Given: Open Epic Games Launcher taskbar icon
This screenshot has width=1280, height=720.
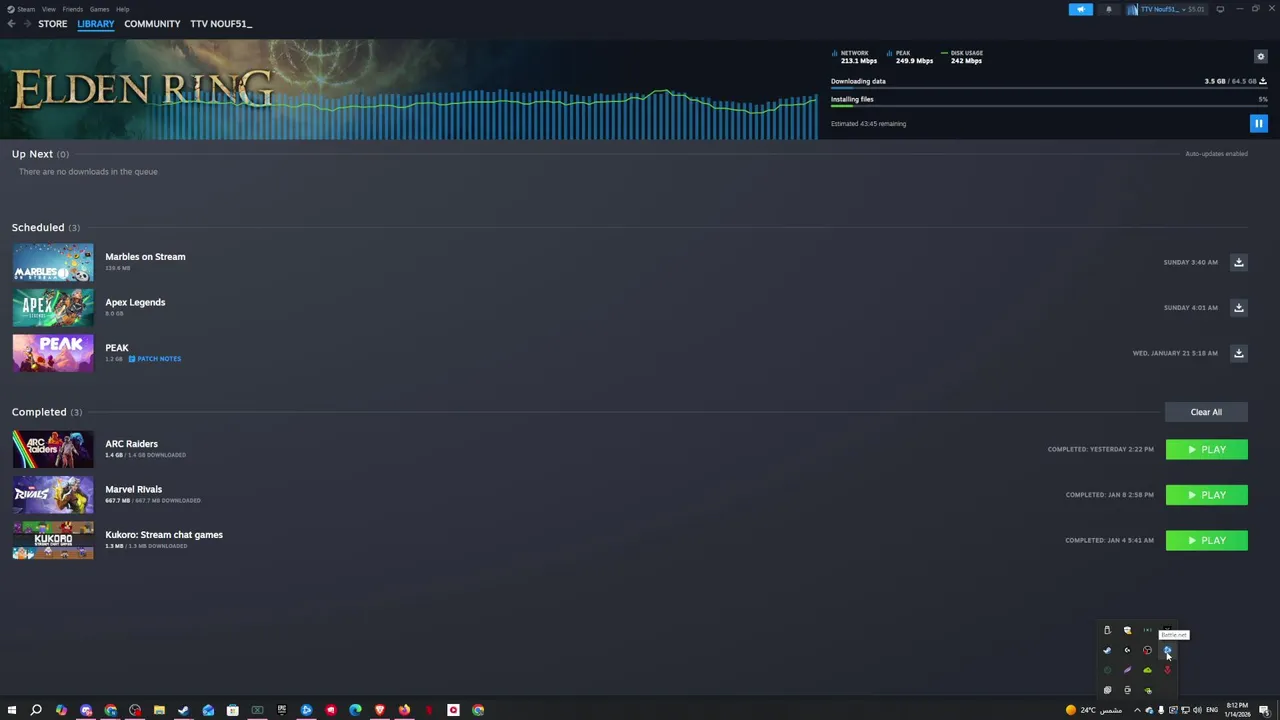Looking at the screenshot, I should pos(282,710).
